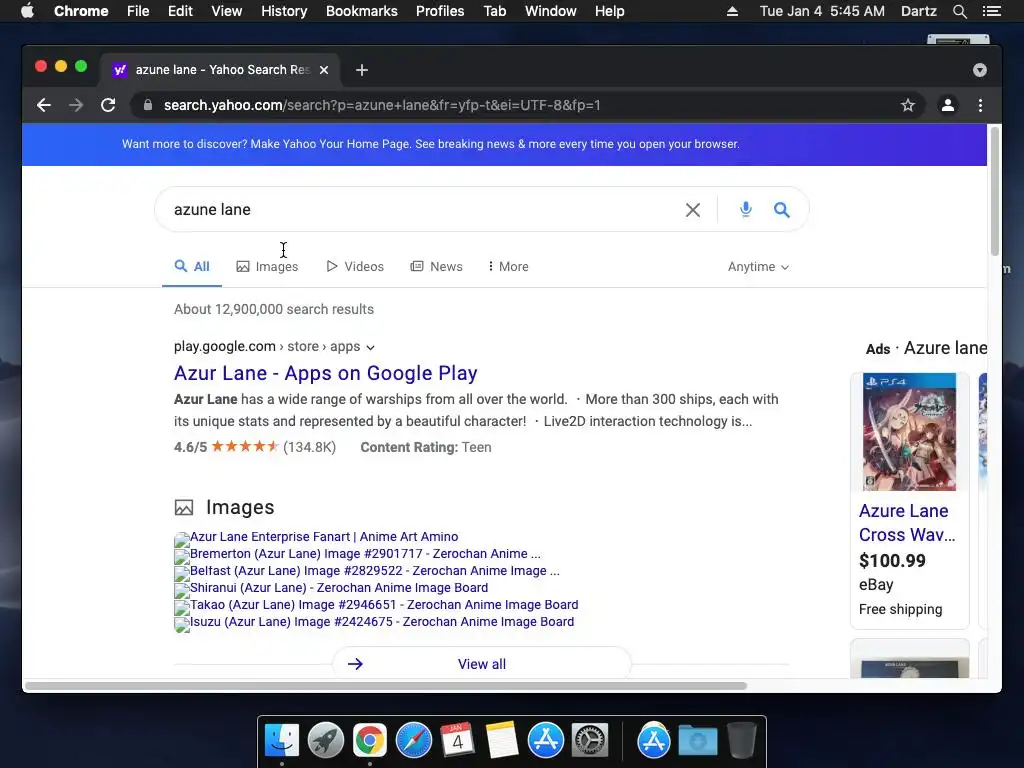Open the Window menu

point(551,11)
